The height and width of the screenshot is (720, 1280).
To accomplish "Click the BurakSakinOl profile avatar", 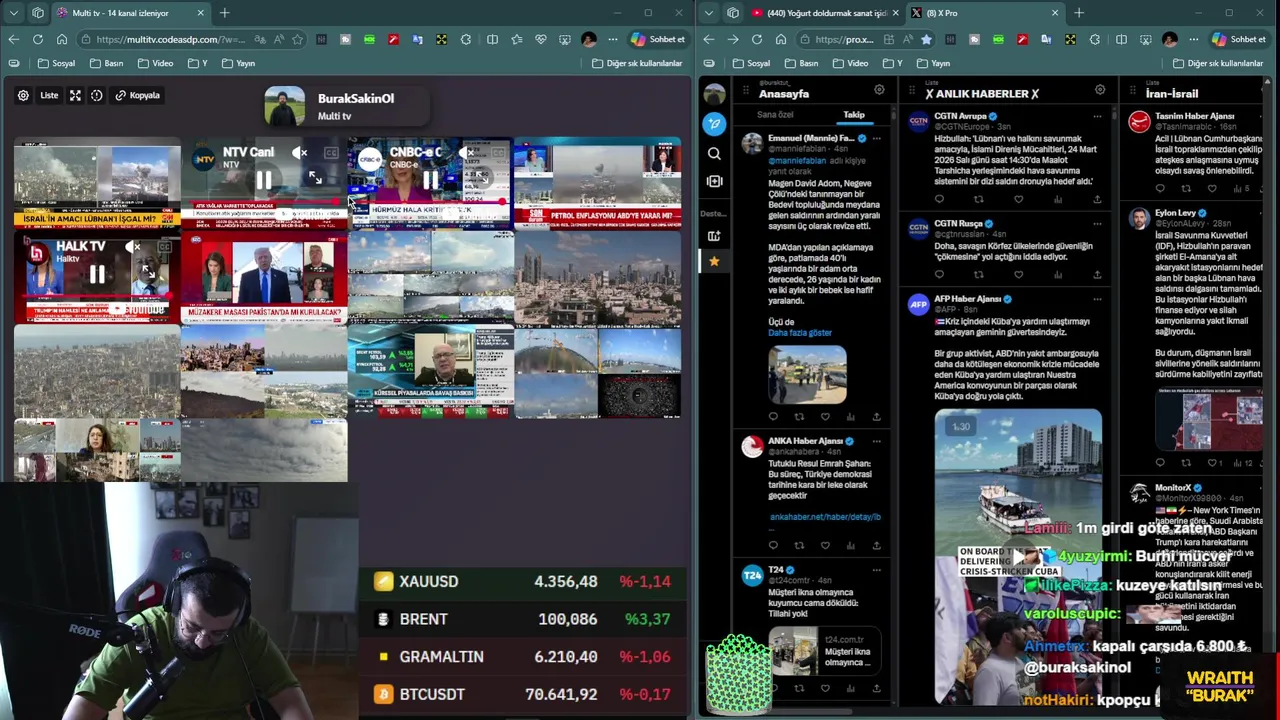I will pyautogui.click(x=285, y=106).
